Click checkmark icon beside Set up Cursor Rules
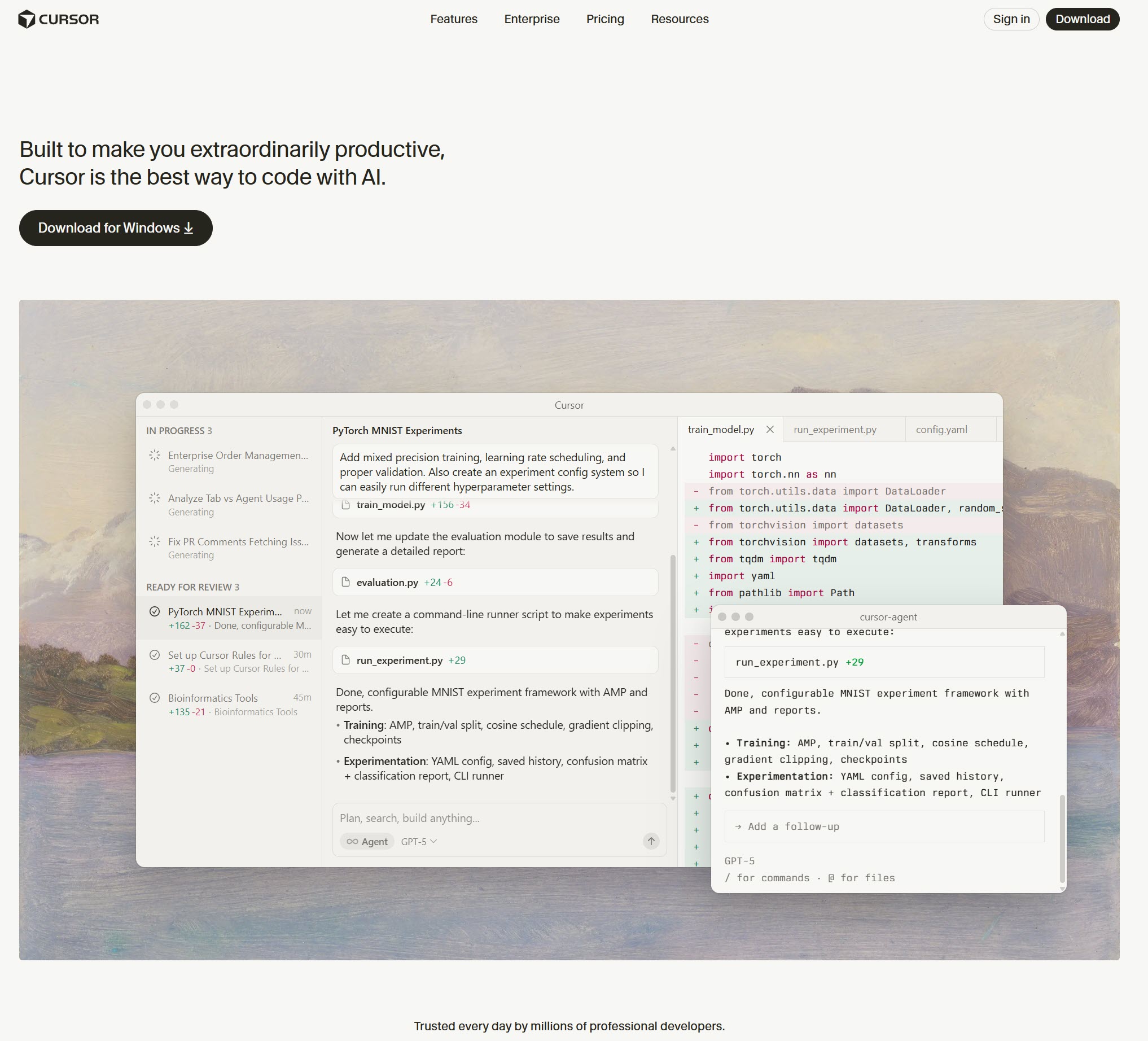Image resolution: width=1148 pixels, height=1041 pixels. pyautogui.click(x=154, y=654)
